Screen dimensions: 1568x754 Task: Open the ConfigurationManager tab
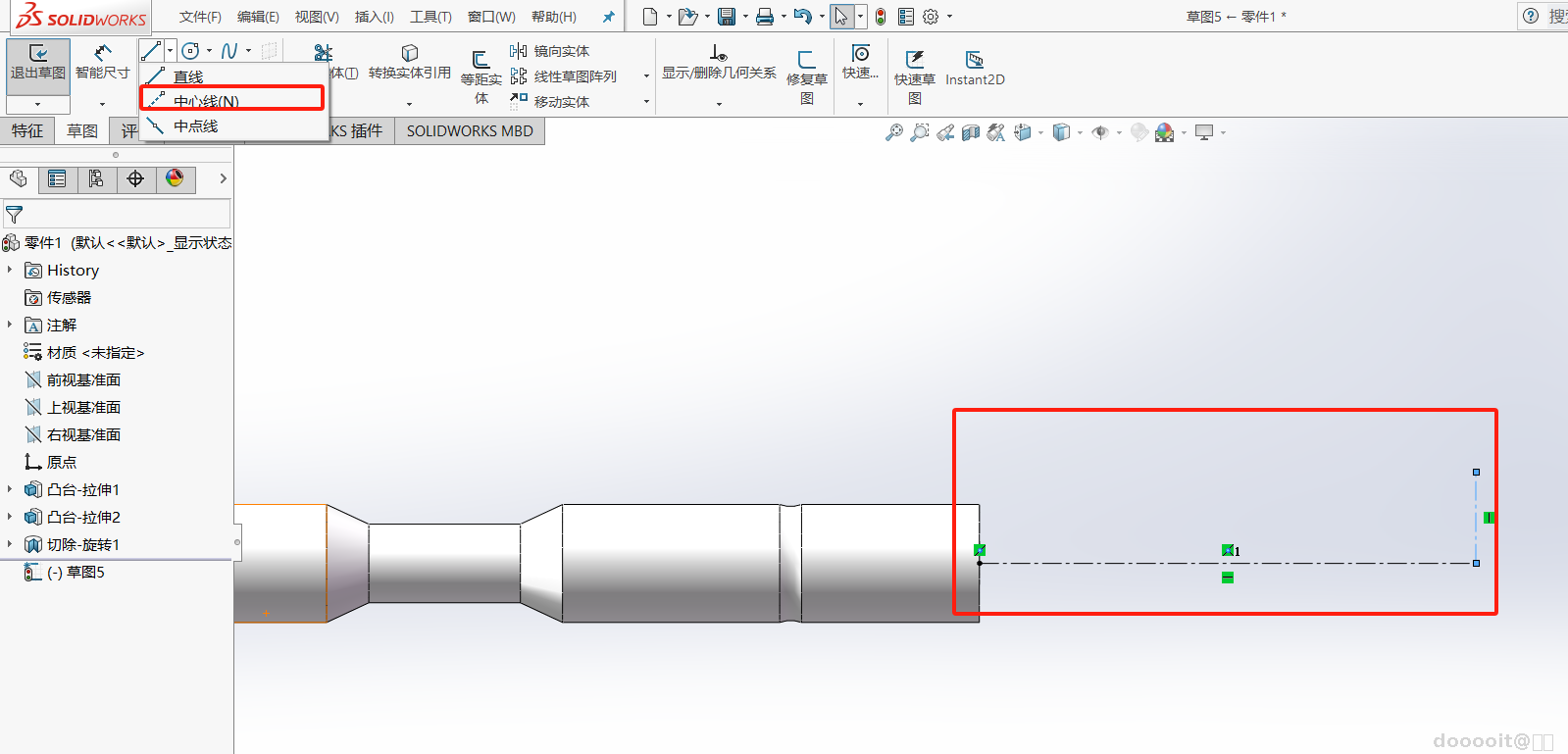(96, 178)
